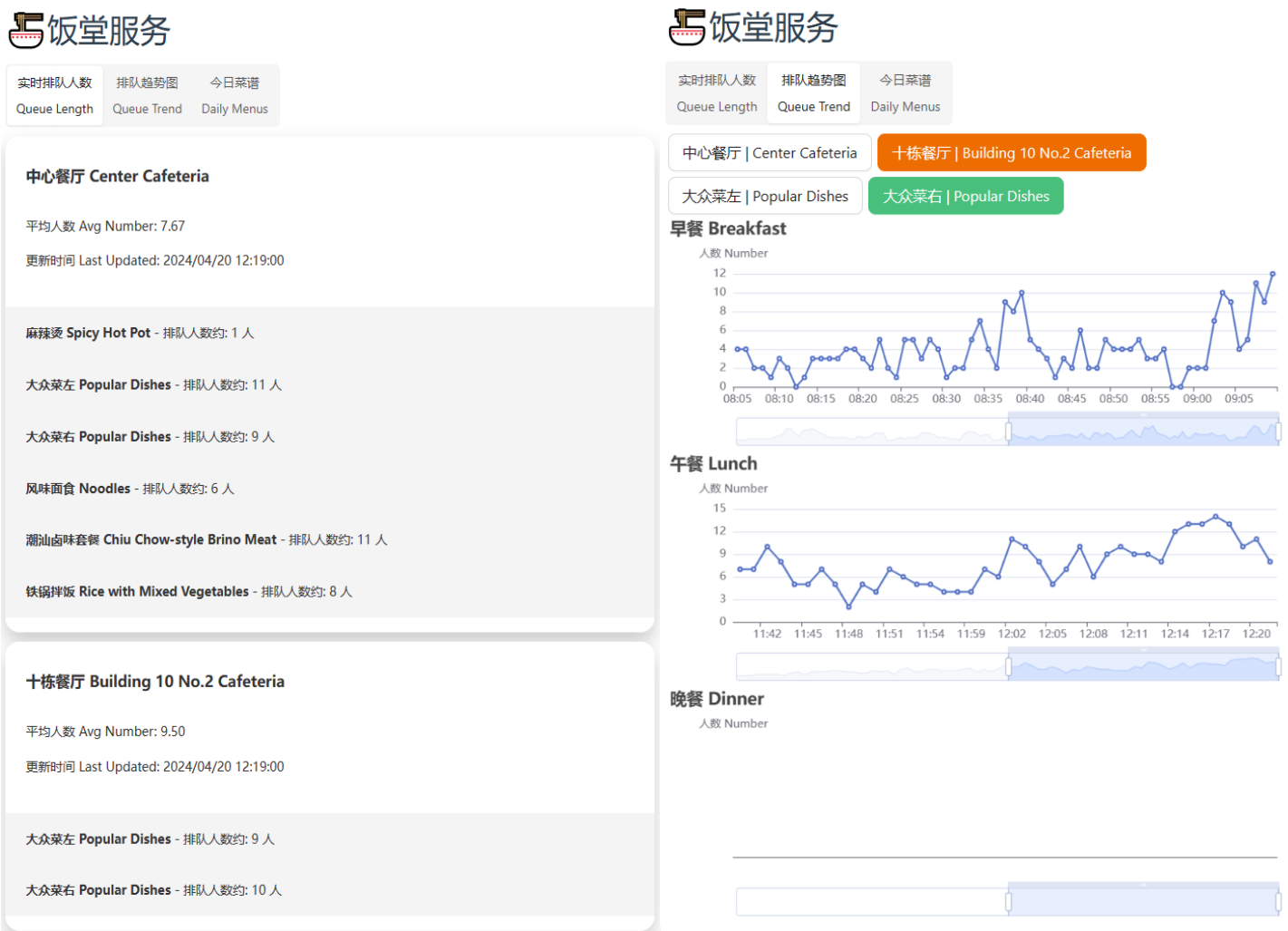Viewport: 1288px width, 931px height.
Task: Click the noodle bowl logo in right panel
Action: [687, 27]
